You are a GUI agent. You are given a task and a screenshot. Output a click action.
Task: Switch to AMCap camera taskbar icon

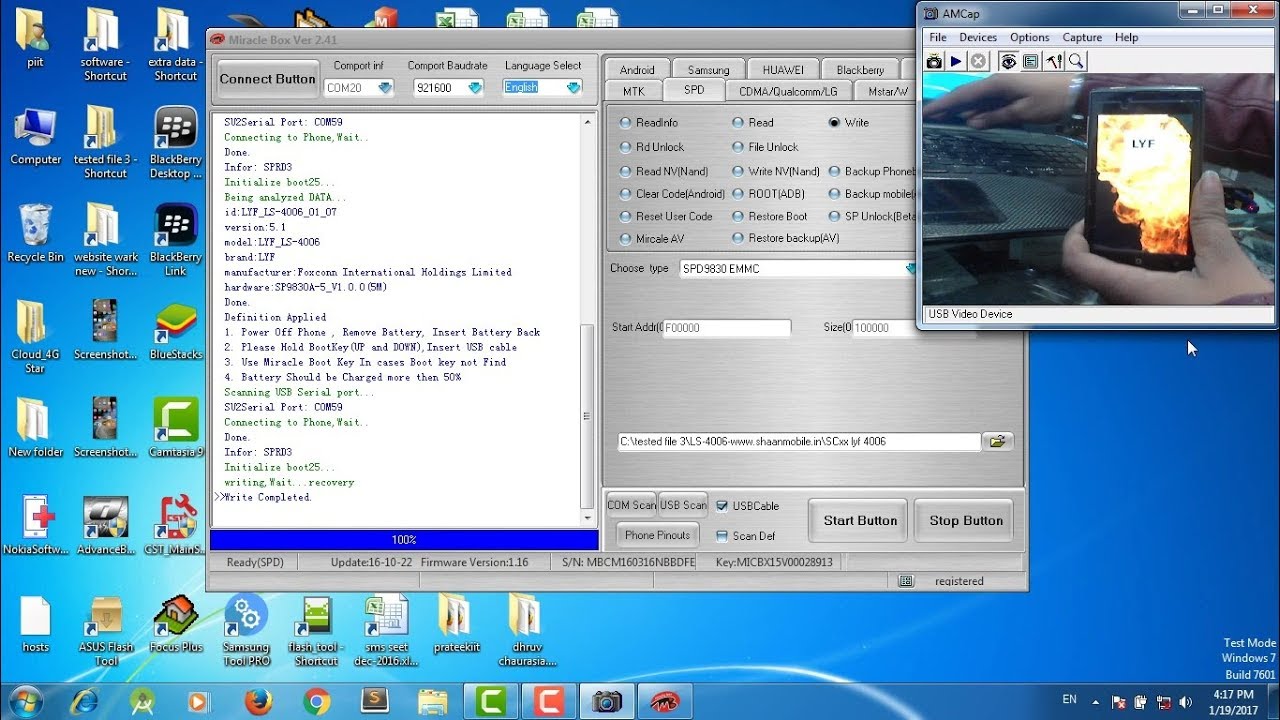(606, 700)
